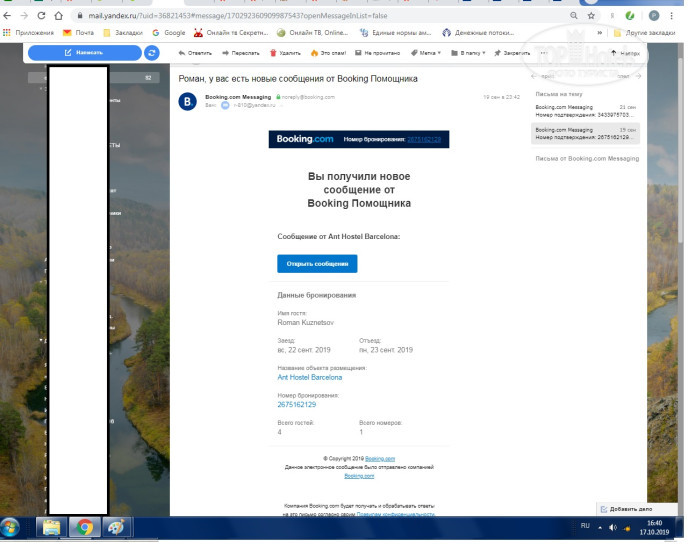Open Windows Explorer from the taskbar

[x=50, y=527]
